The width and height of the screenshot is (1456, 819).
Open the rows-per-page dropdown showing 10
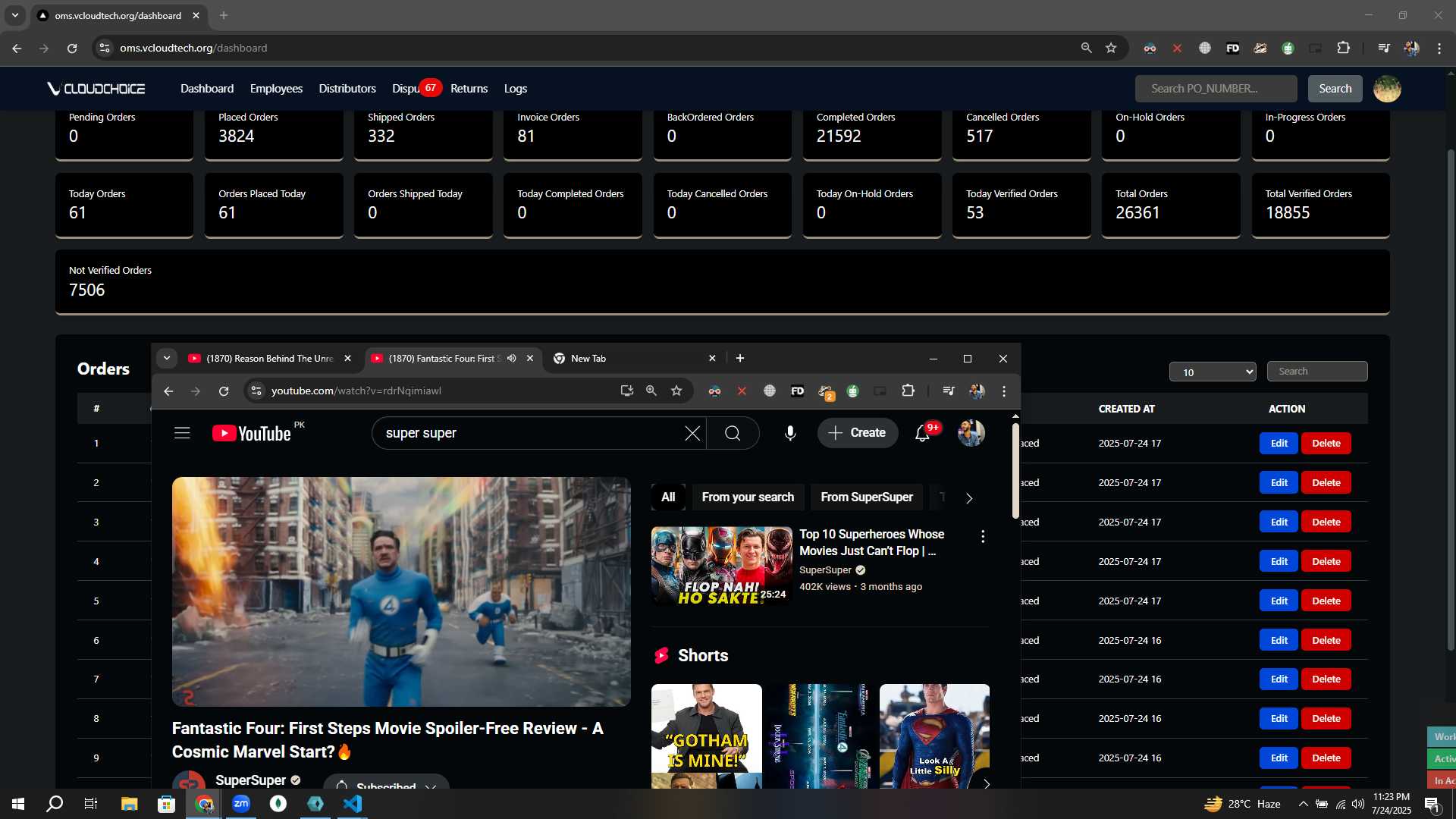[x=1213, y=372]
